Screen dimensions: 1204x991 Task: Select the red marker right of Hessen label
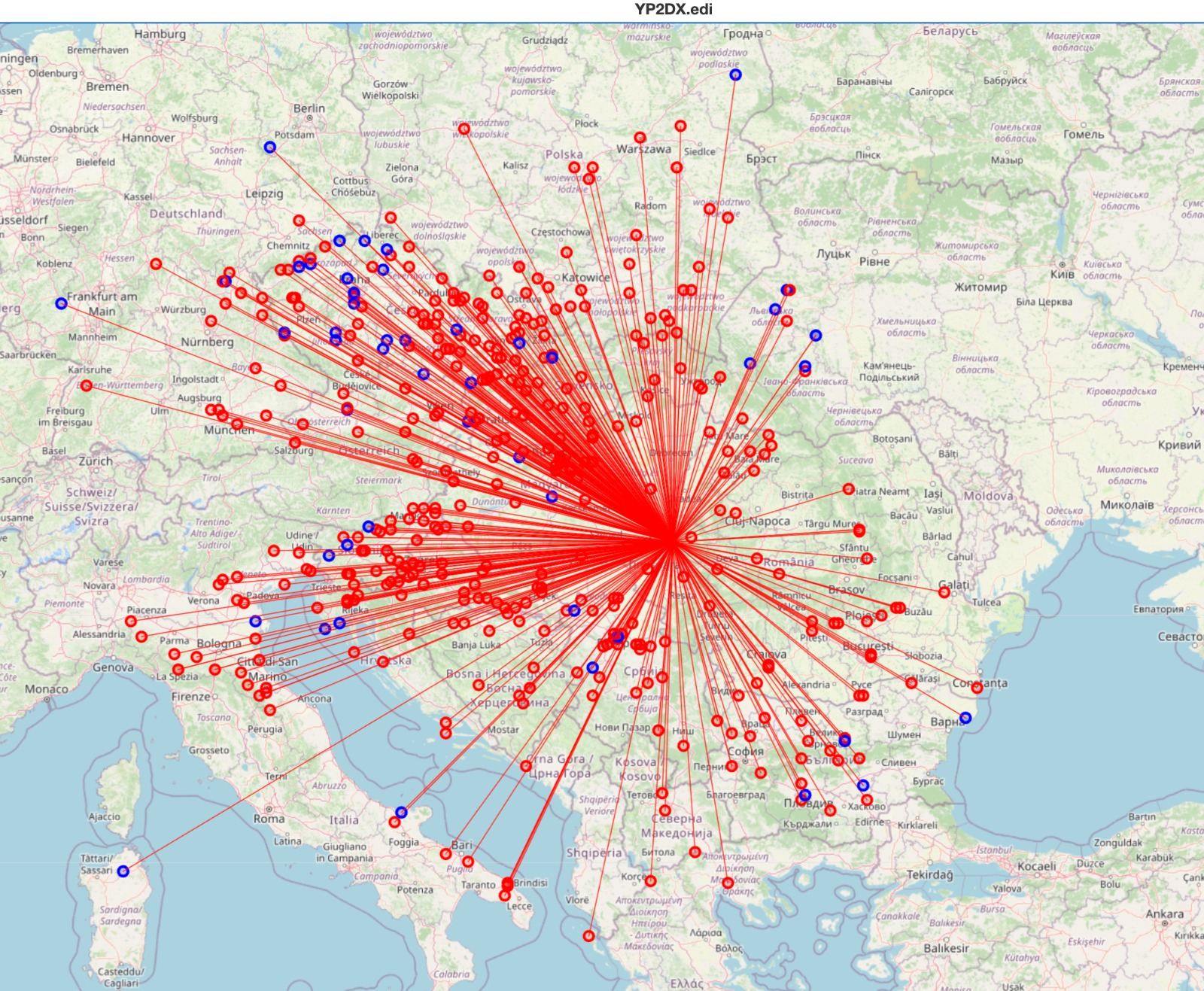[156, 264]
